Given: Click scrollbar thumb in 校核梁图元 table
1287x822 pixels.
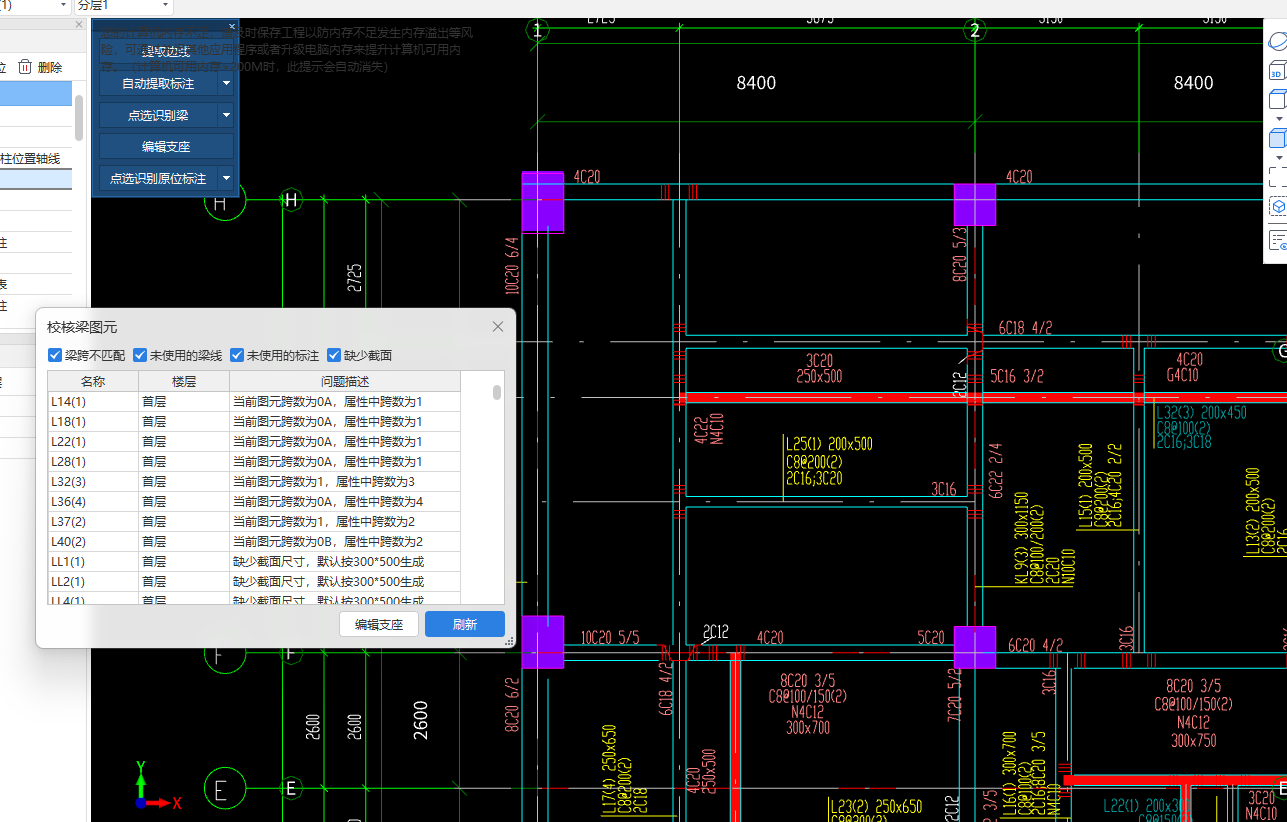Looking at the screenshot, I should (497, 392).
